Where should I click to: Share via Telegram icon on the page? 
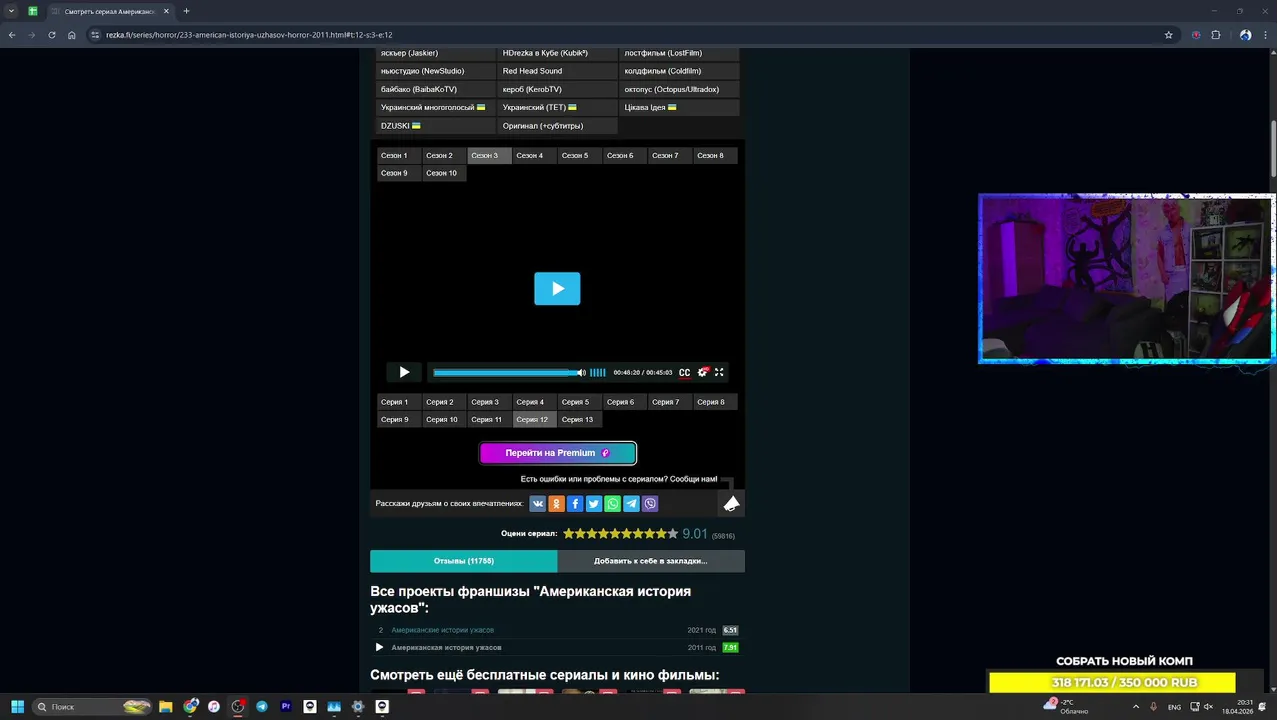(631, 504)
